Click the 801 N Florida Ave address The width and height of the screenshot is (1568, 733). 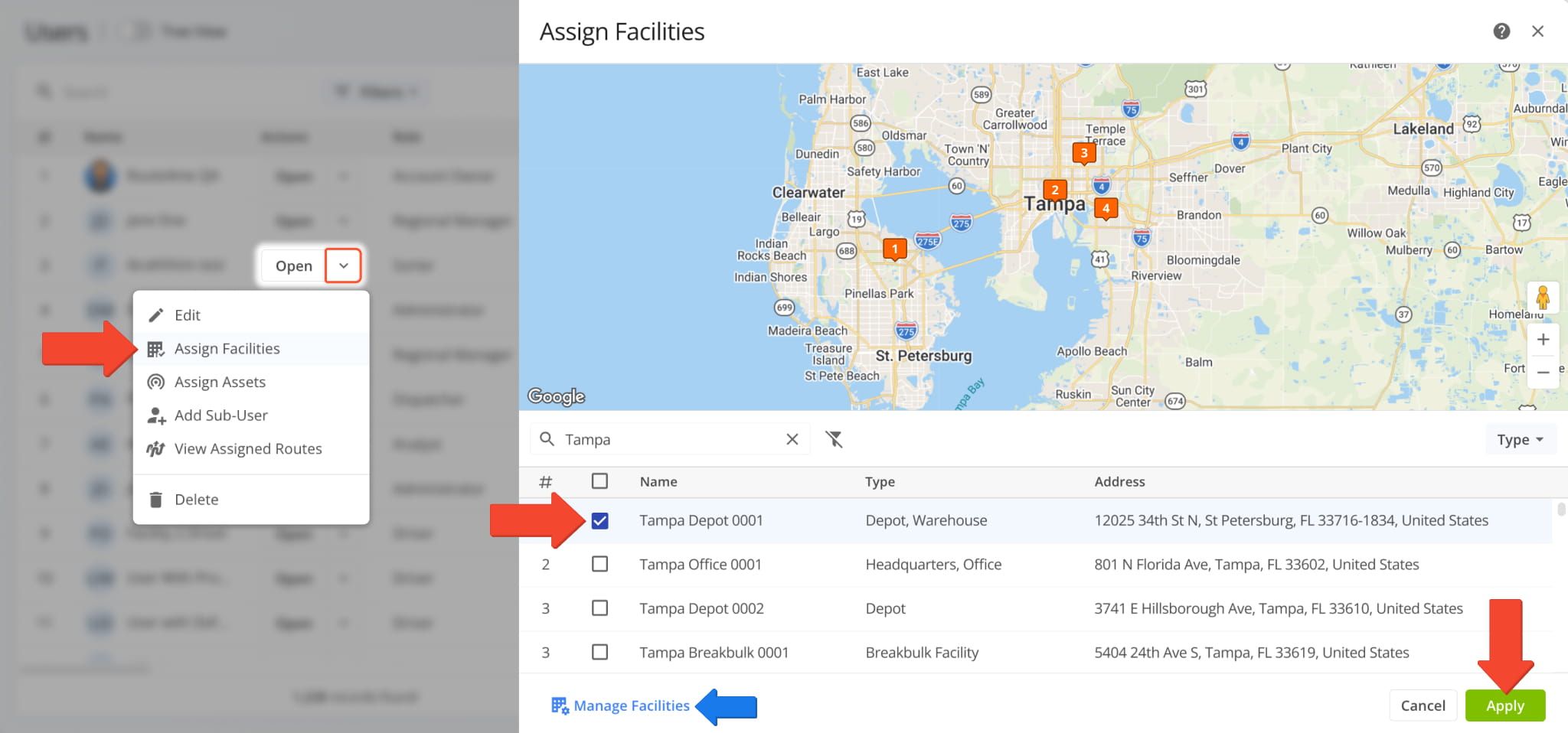pos(1256,565)
